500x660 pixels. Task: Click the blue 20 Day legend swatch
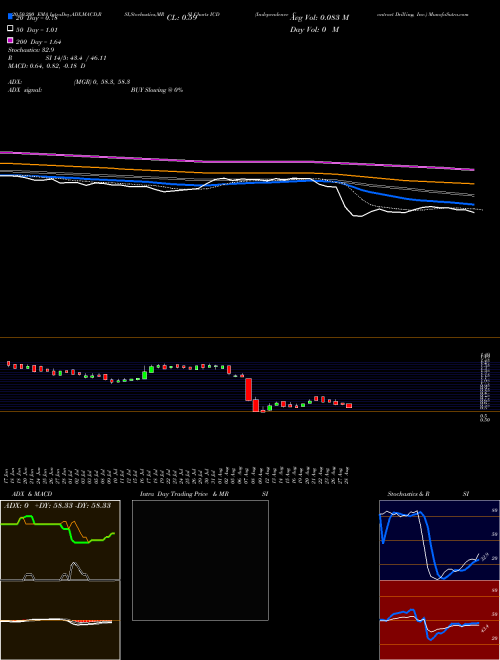(x=10, y=17)
